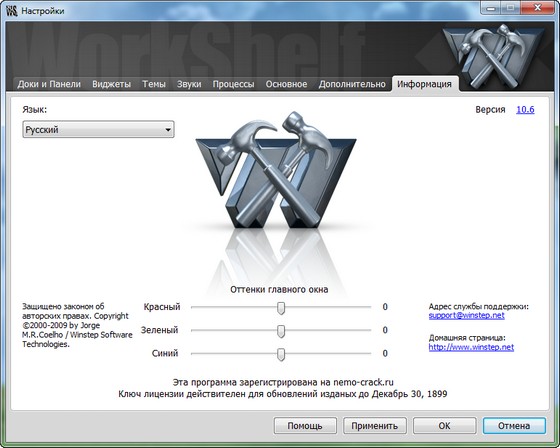The width and height of the screenshot is (560, 448).
Task: Open the Доки и Панели tab
Action: (49, 84)
